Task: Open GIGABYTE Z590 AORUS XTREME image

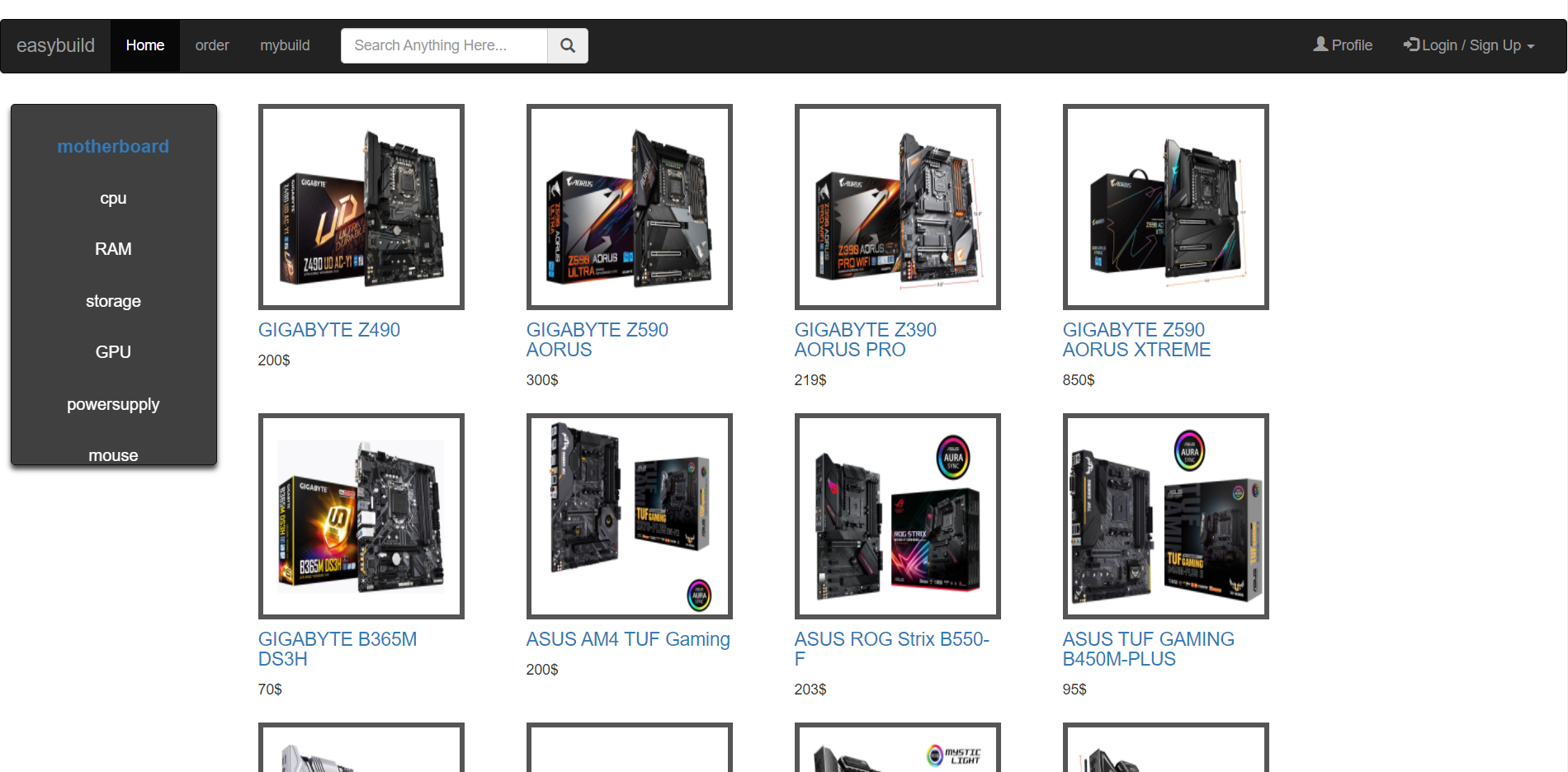Action: (x=1166, y=207)
